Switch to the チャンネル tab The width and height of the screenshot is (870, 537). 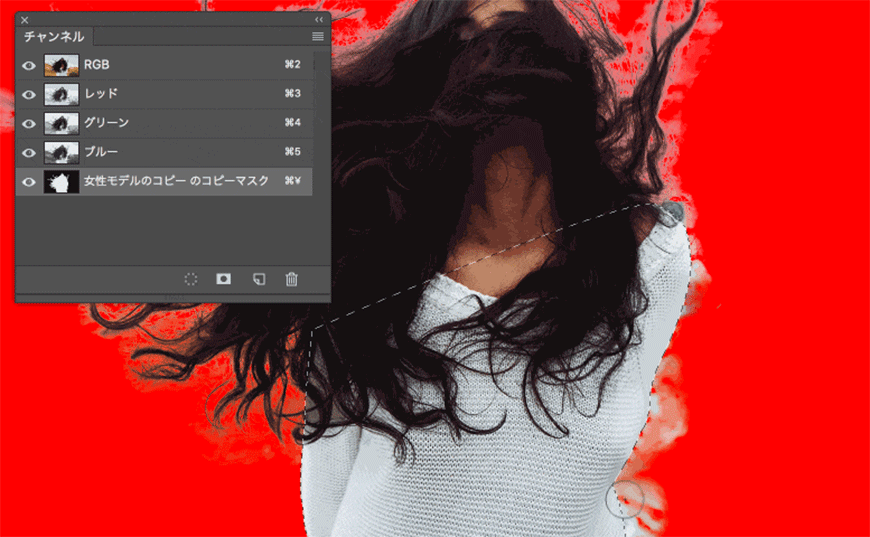click(x=54, y=37)
